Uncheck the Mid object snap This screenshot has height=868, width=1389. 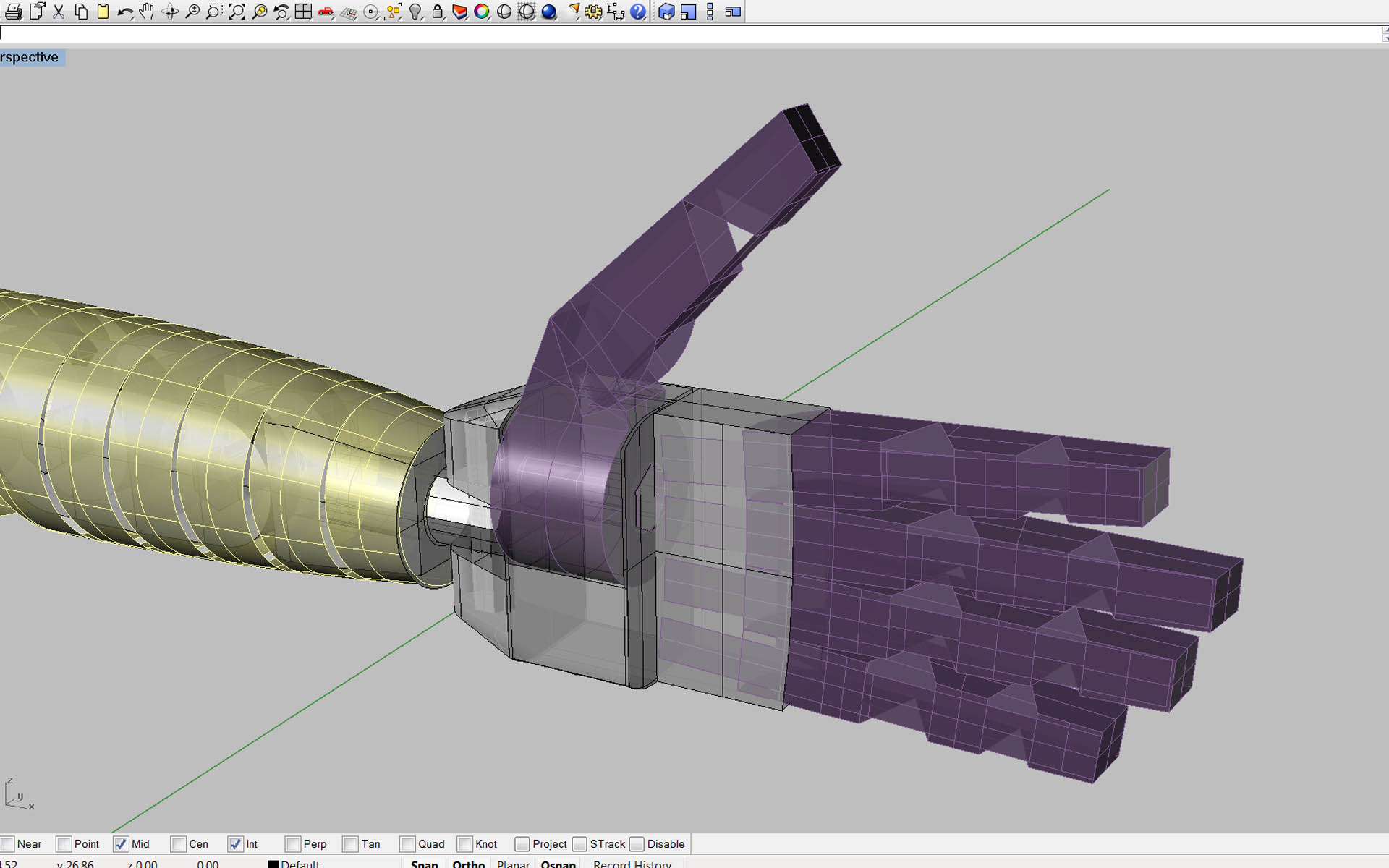click(121, 844)
